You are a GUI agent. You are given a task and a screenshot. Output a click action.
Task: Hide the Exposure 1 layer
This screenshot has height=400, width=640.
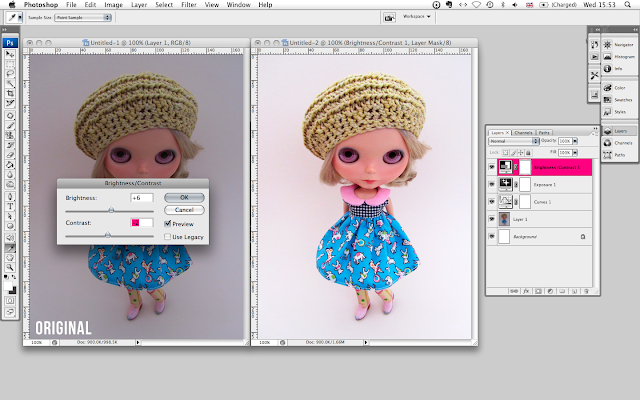pos(491,184)
